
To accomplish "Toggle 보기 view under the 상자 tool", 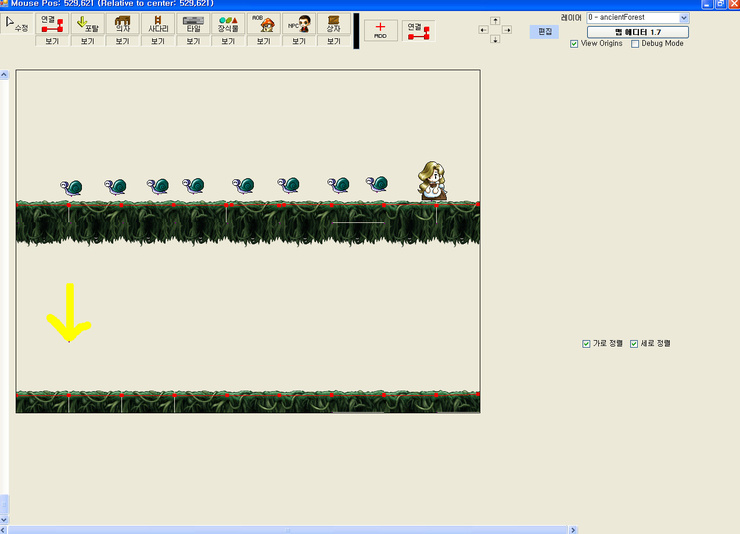I will [334, 41].
